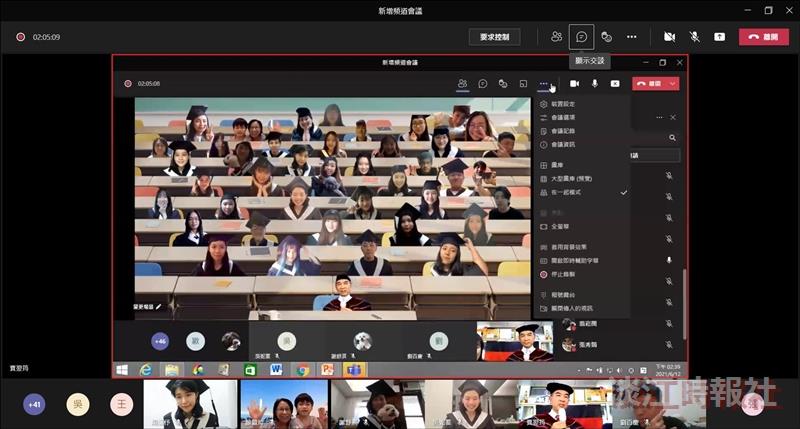Choose 圖庫 gallery view in menu

(x=582, y=165)
